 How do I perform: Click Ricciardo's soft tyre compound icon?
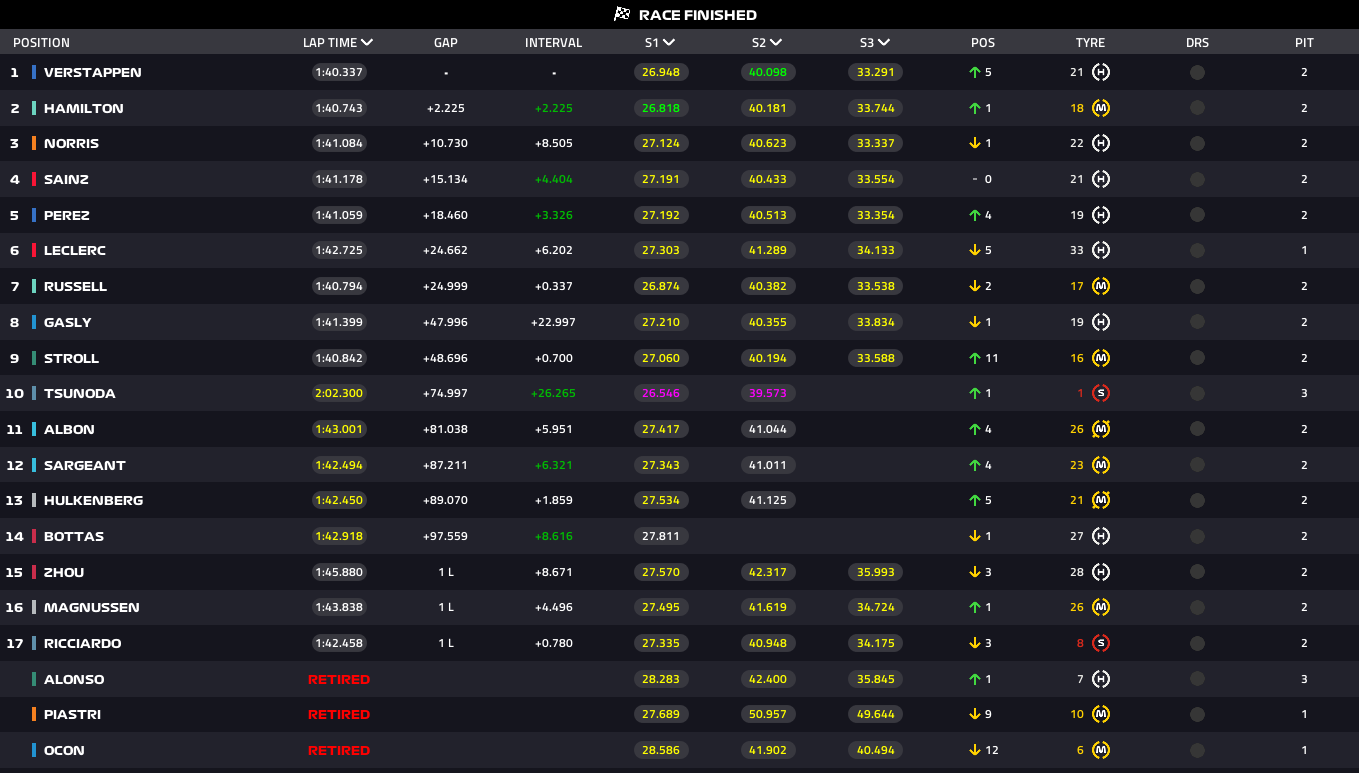click(x=1101, y=643)
